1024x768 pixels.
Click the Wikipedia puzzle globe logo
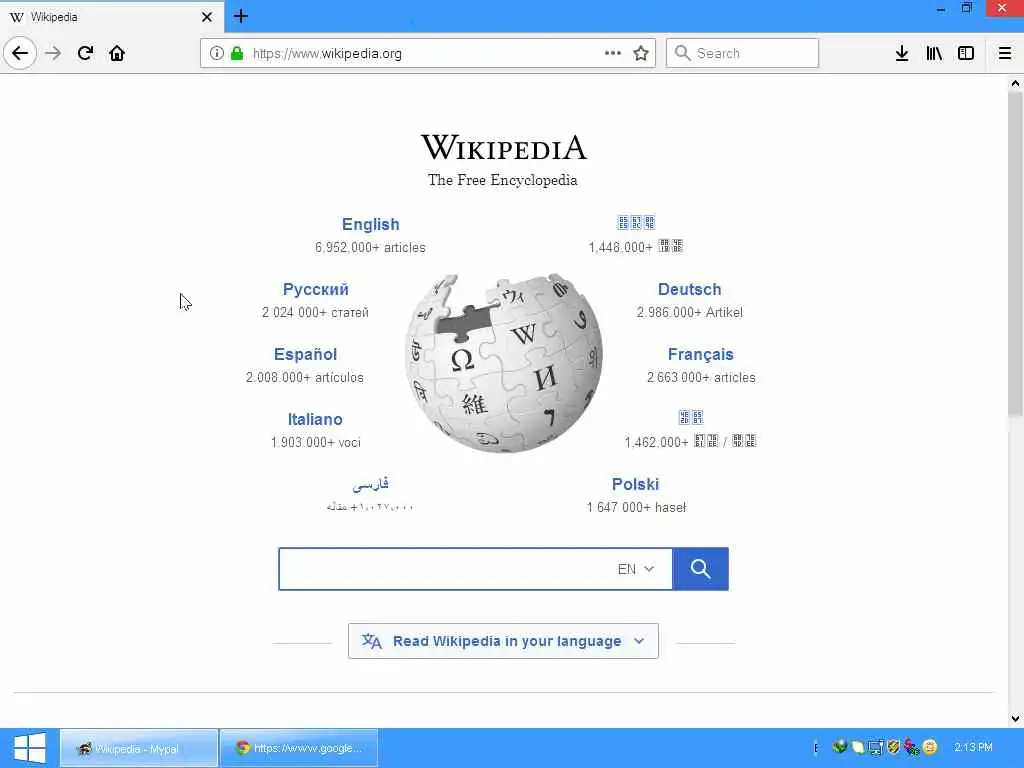click(504, 363)
